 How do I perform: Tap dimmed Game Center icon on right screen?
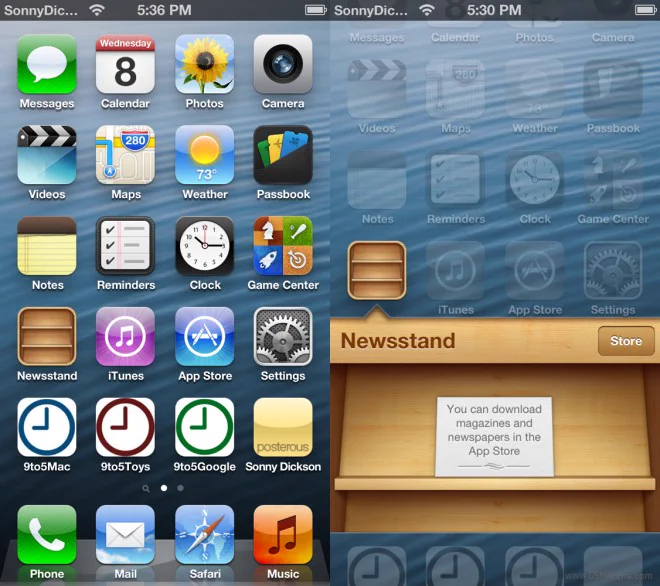[x=613, y=180]
